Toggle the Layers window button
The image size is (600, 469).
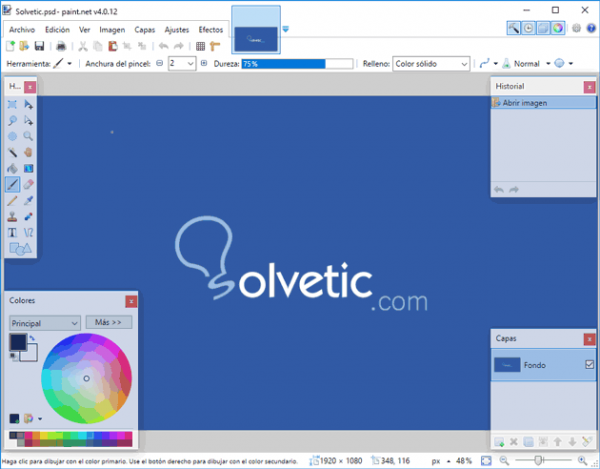pyautogui.click(x=543, y=28)
